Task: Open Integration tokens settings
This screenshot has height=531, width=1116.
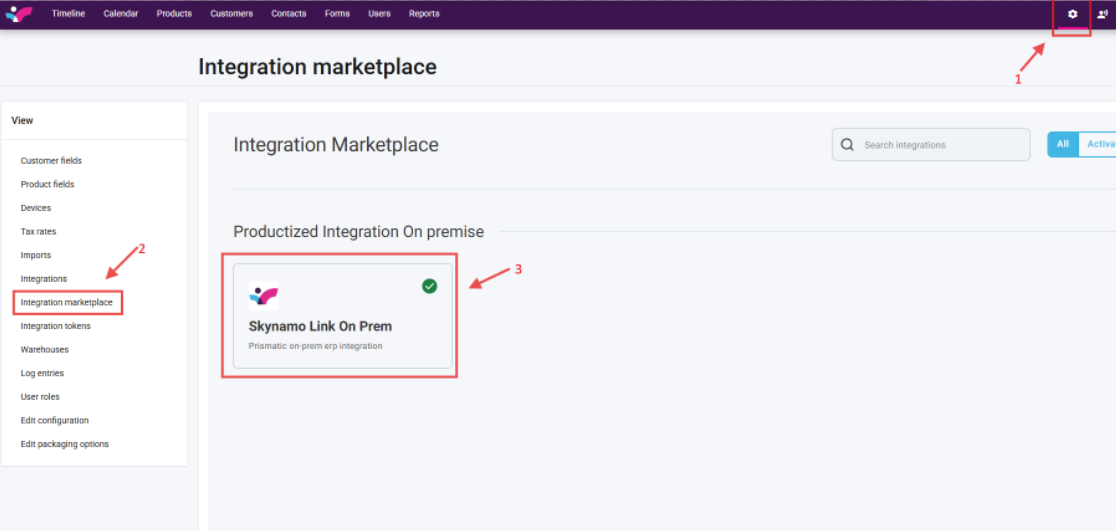Action: (55, 326)
